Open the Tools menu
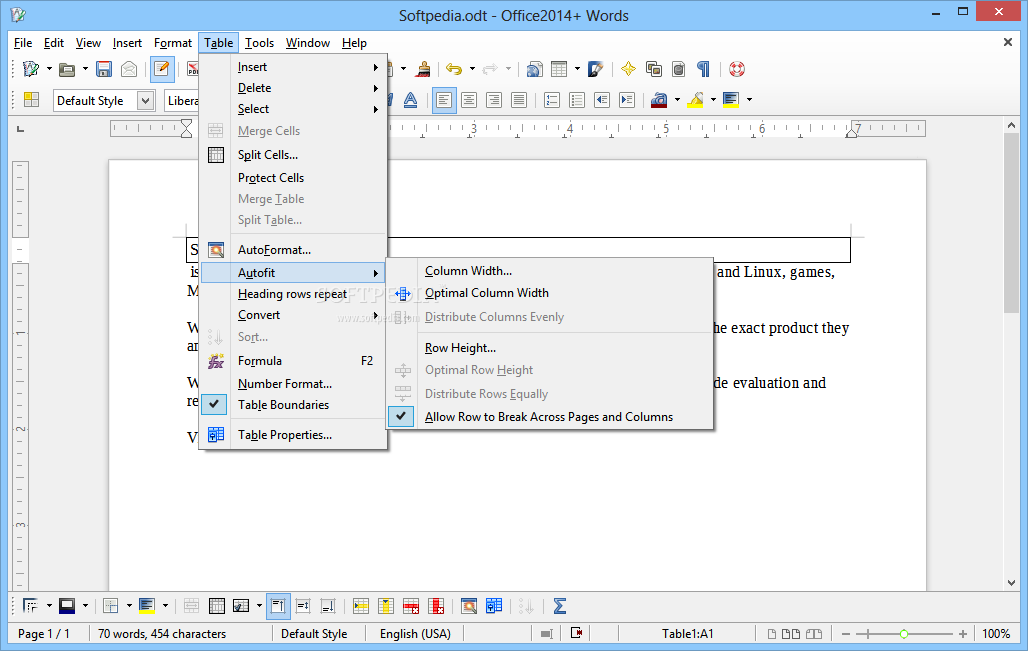This screenshot has height=651, width=1028. (x=260, y=43)
